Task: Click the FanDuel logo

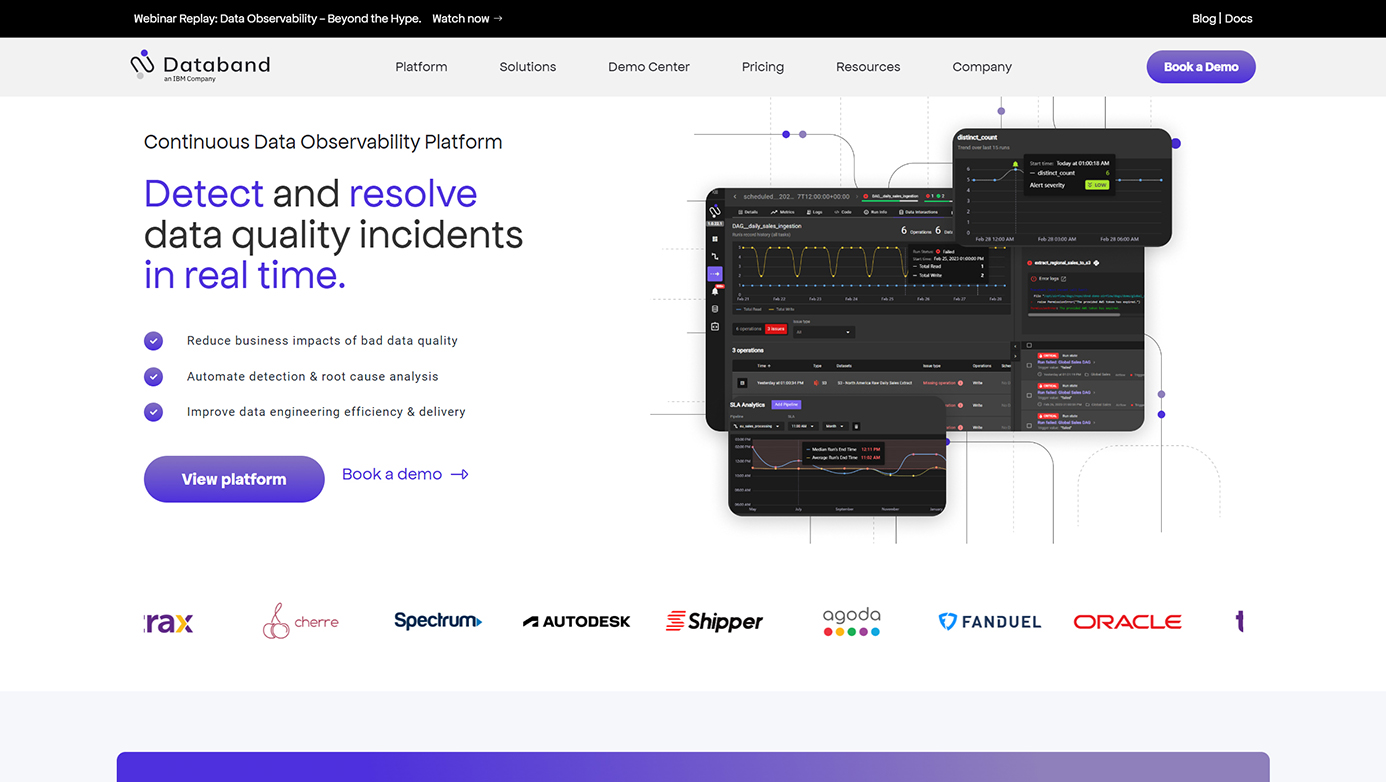Action: [989, 621]
